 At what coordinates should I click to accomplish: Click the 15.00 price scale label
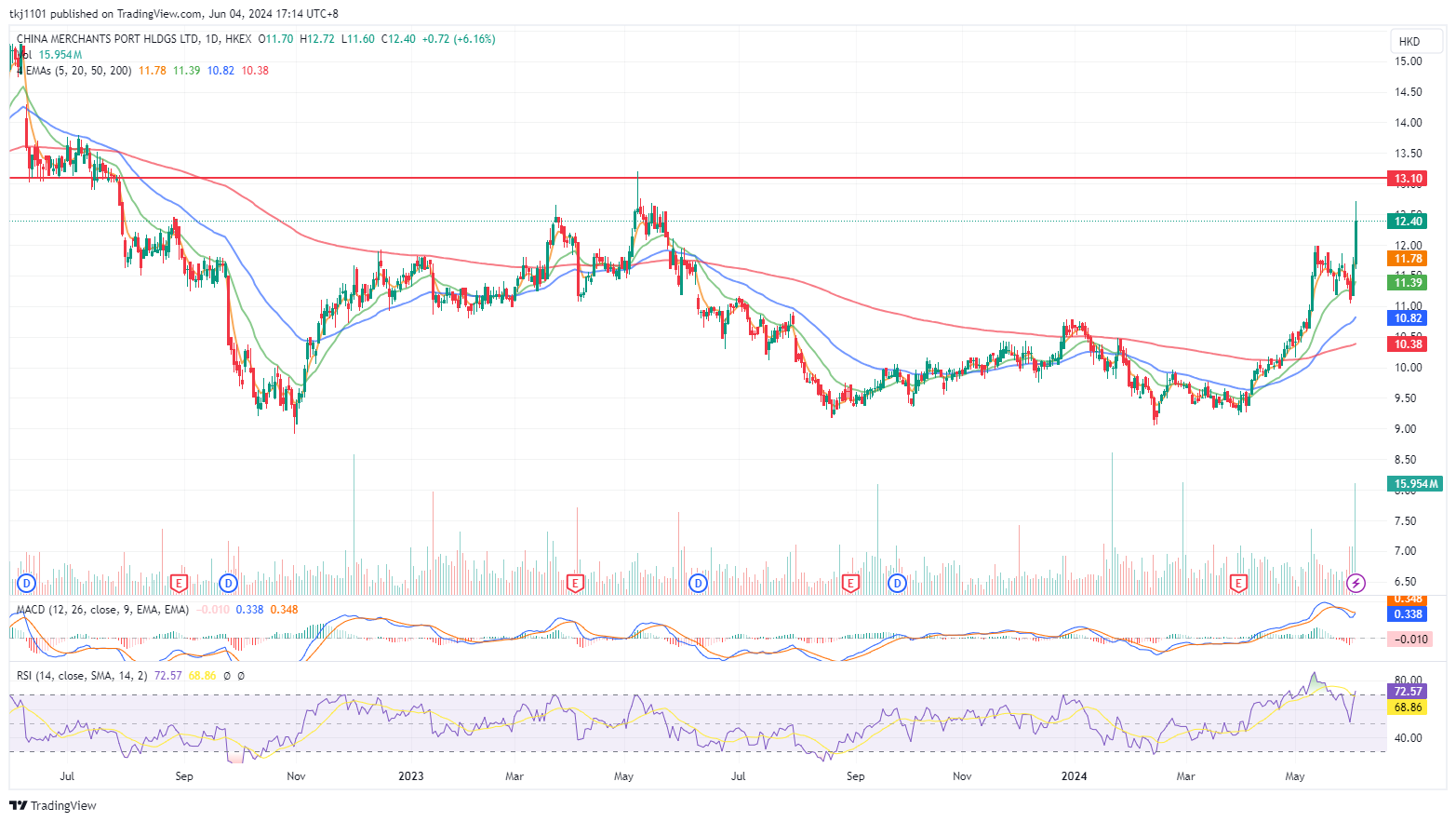pyautogui.click(x=1408, y=61)
